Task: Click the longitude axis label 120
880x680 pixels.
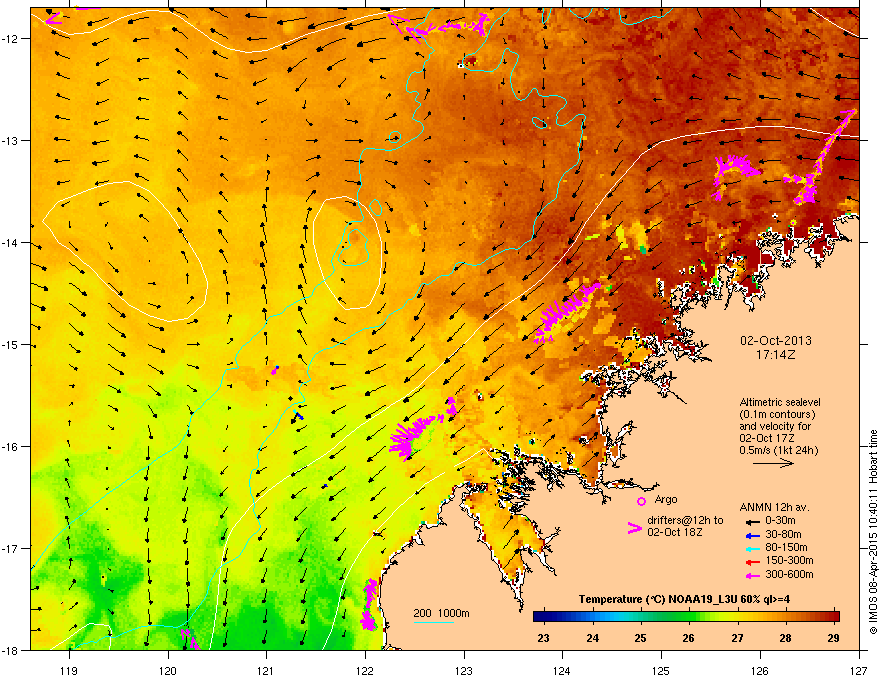Action: click(168, 670)
